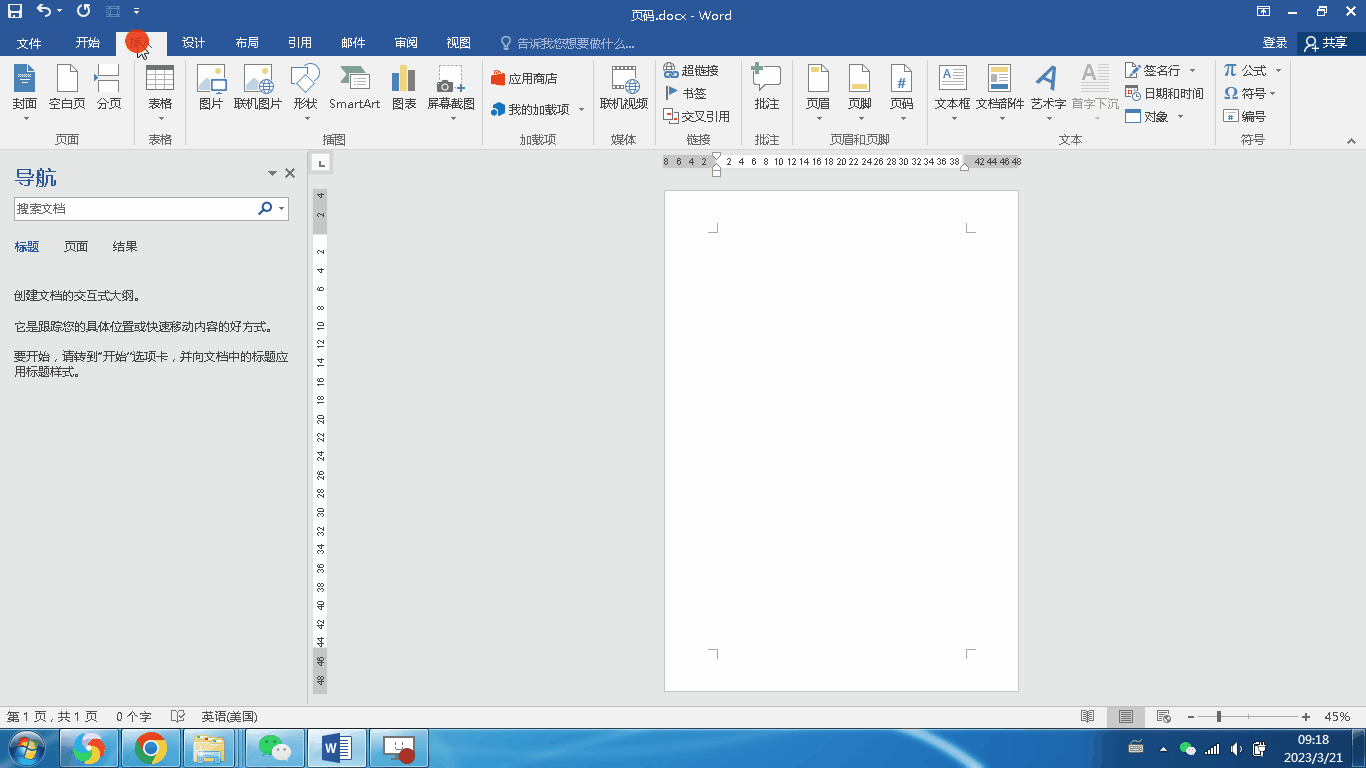The width and height of the screenshot is (1366, 768).
Task: Insert an online picture (联机图片)
Action: (x=258, y=88)
